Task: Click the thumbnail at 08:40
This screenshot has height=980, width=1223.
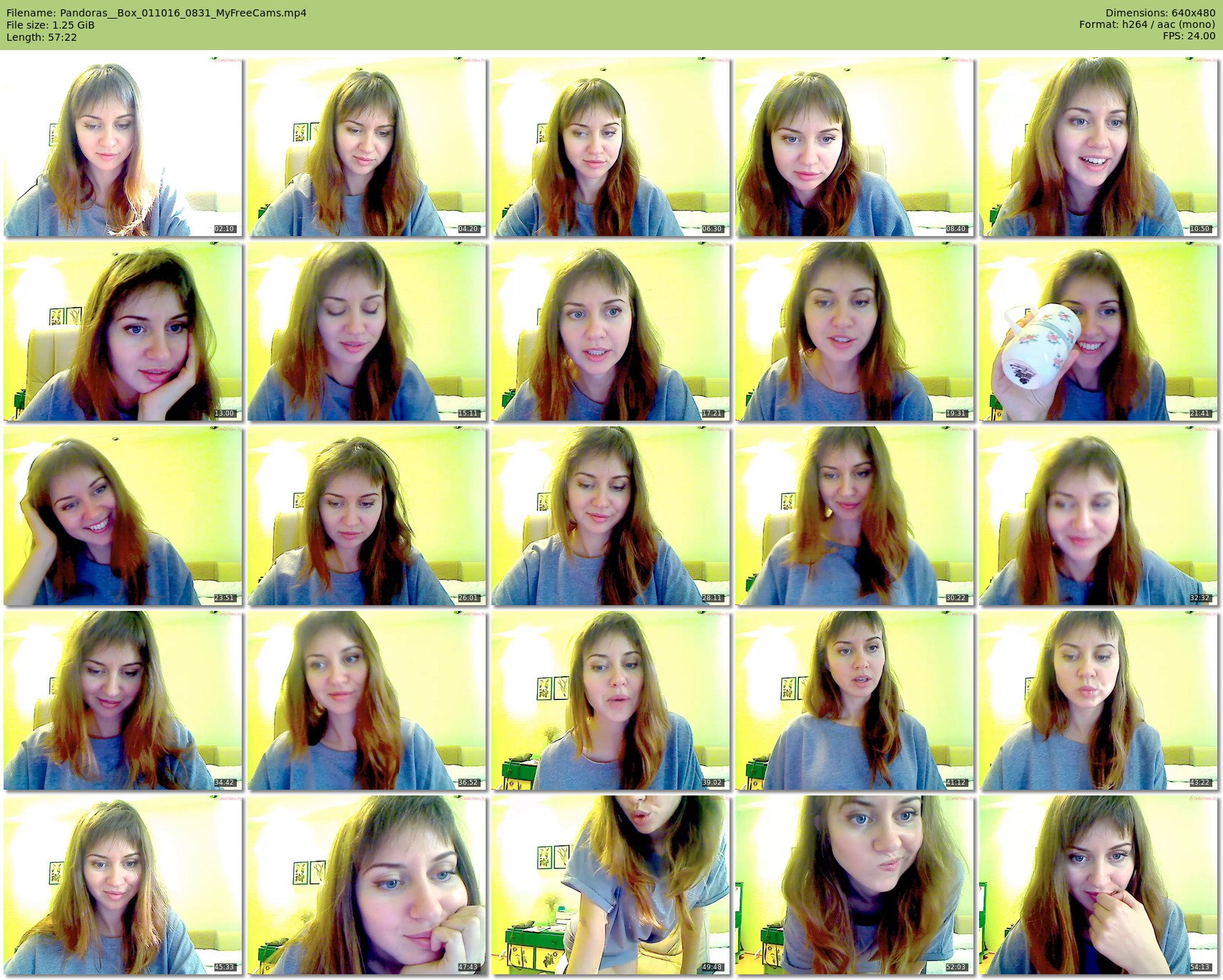Action: point(855,147)
